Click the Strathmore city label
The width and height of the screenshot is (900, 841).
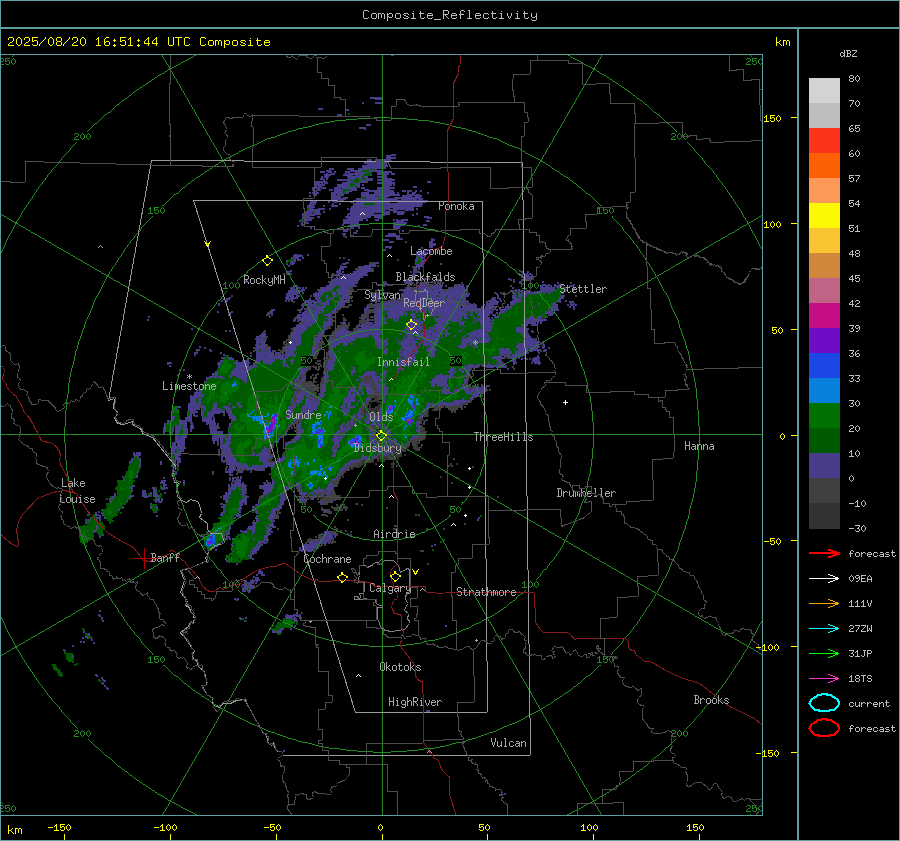click(x=486, y=592)
